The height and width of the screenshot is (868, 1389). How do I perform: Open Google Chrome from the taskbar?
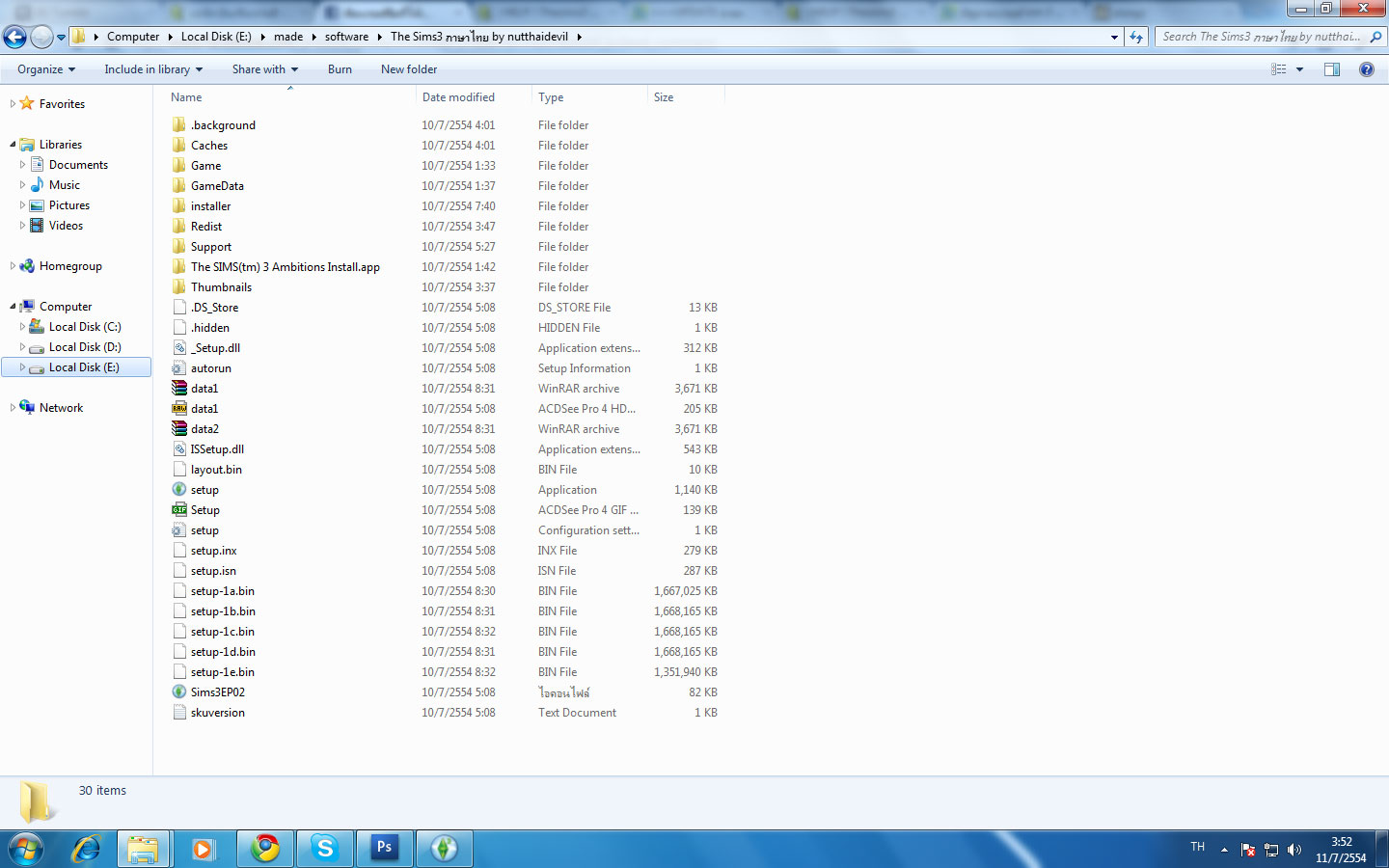tap(265, 849)
